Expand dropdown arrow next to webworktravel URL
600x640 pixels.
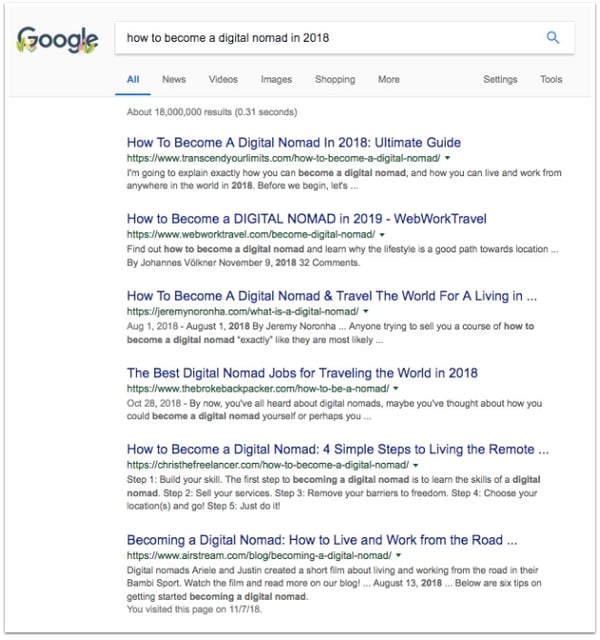click(x=382, y=235)
